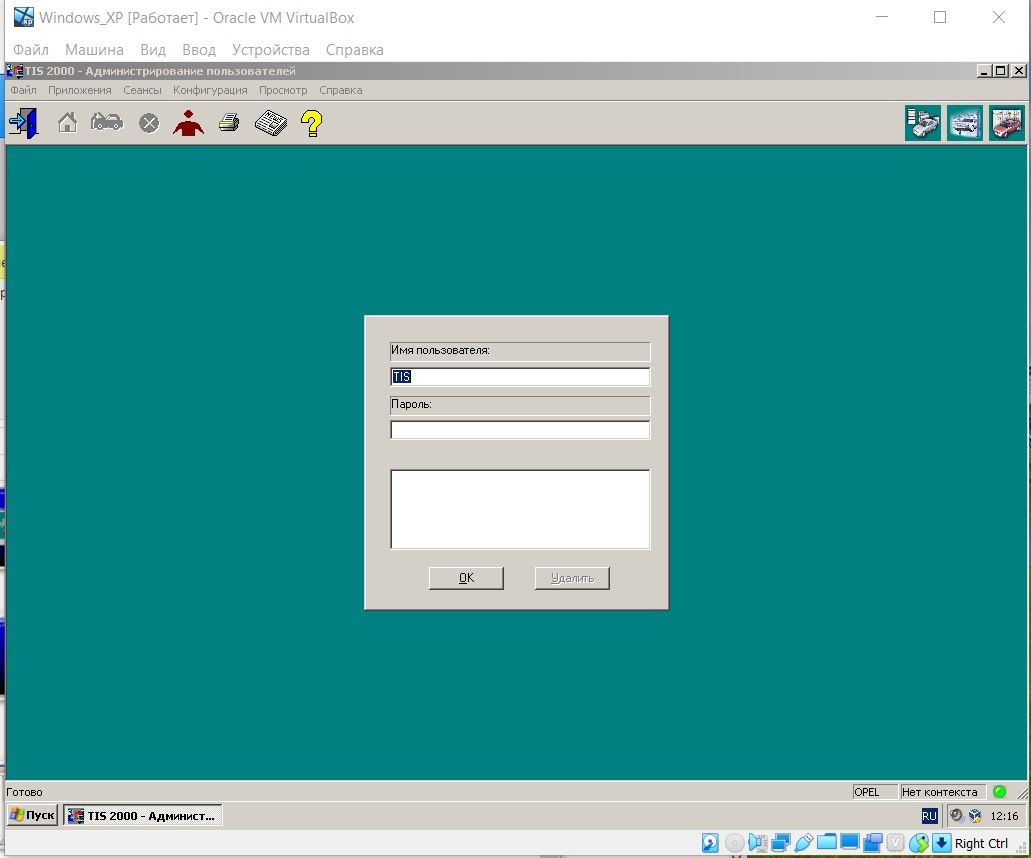Click the Удалить button in dialog
The image size is (1031, 858).
click(572, 578)
